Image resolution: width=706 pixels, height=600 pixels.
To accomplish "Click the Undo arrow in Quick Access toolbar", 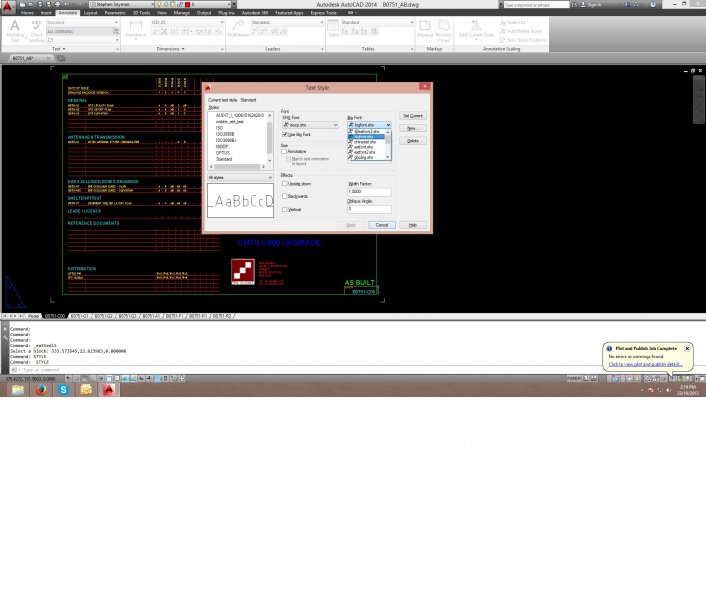I will coord(67,4).
